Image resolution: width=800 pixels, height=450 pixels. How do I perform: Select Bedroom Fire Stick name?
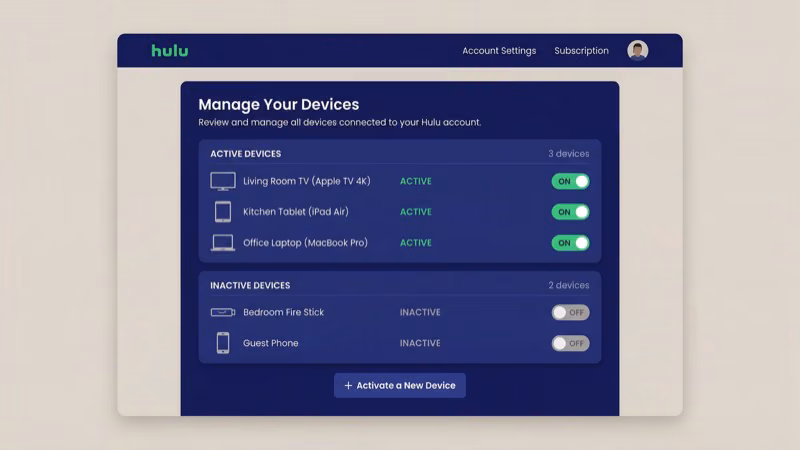pyautogui.click(x=283, y=312)
